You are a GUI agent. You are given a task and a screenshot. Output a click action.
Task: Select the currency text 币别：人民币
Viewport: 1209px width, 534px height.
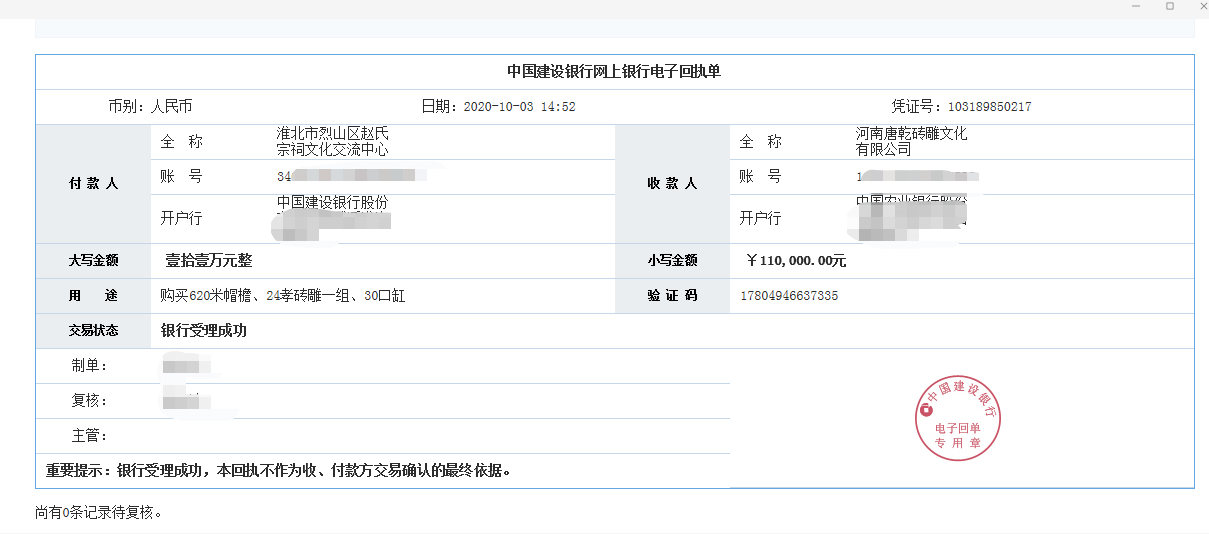[x=150, y=106]
